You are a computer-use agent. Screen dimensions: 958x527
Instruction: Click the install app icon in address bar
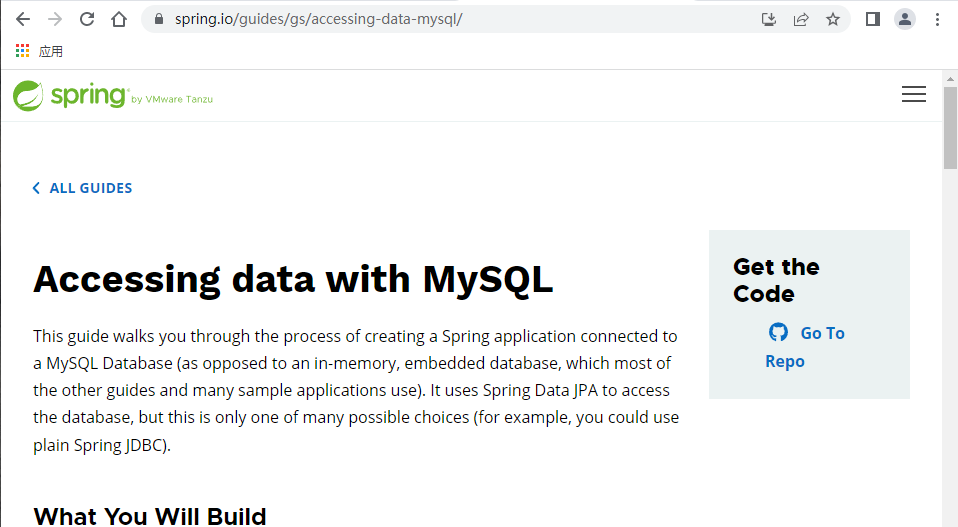coord(769,19)
